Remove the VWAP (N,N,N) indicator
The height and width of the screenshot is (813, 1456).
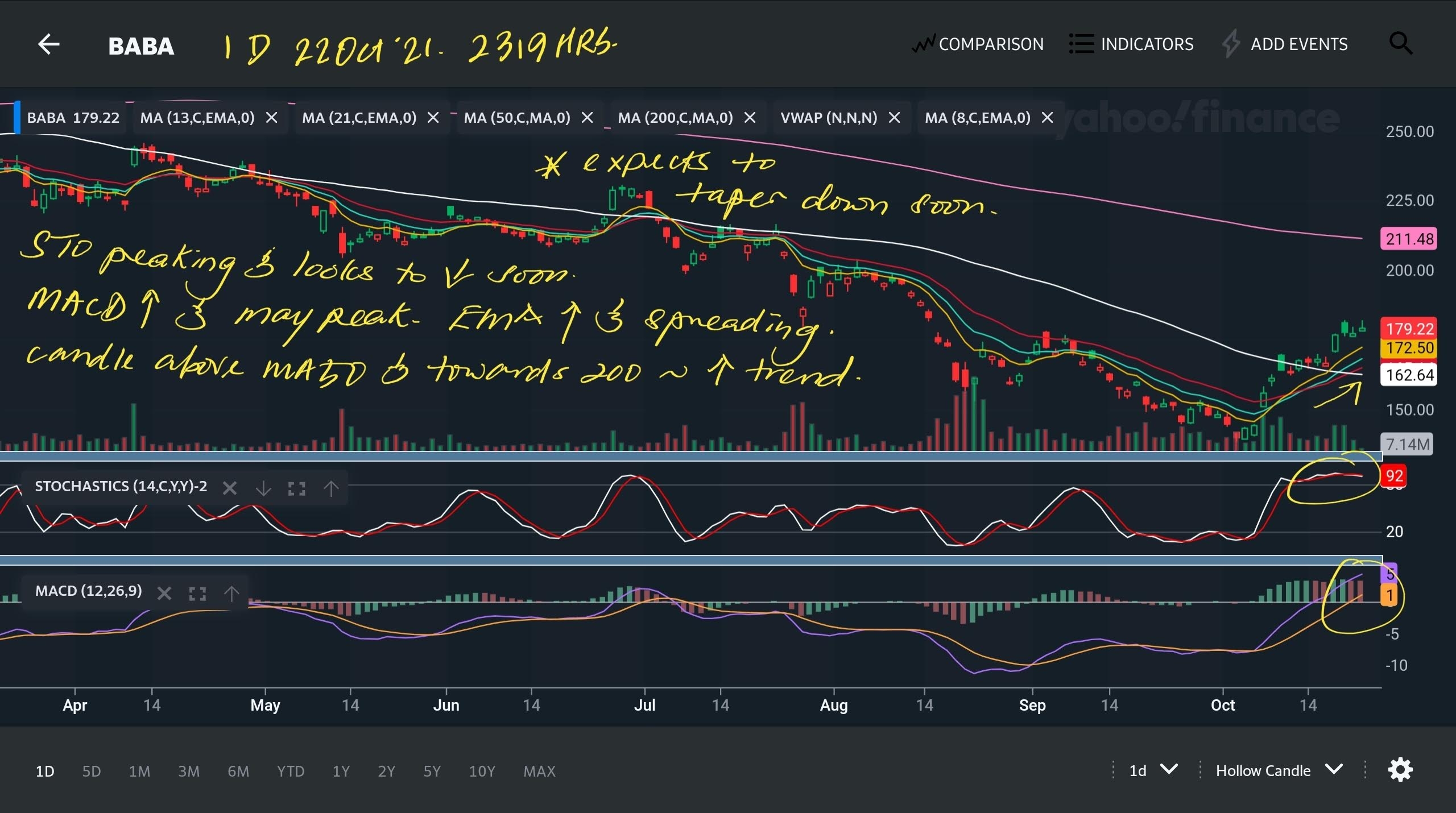894,118
